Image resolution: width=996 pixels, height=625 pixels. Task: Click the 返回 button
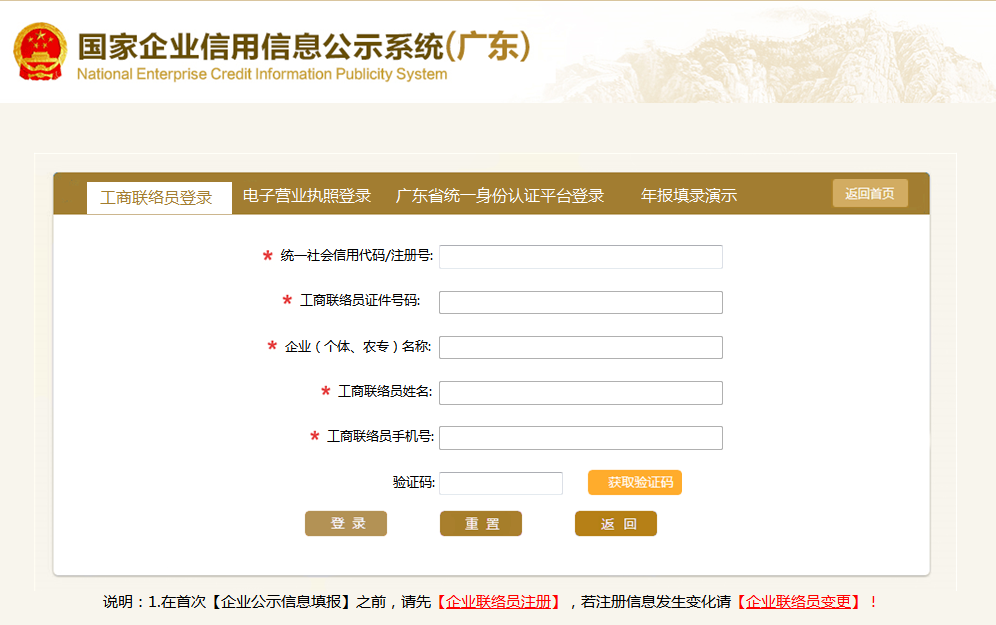[x=616, y=523]
